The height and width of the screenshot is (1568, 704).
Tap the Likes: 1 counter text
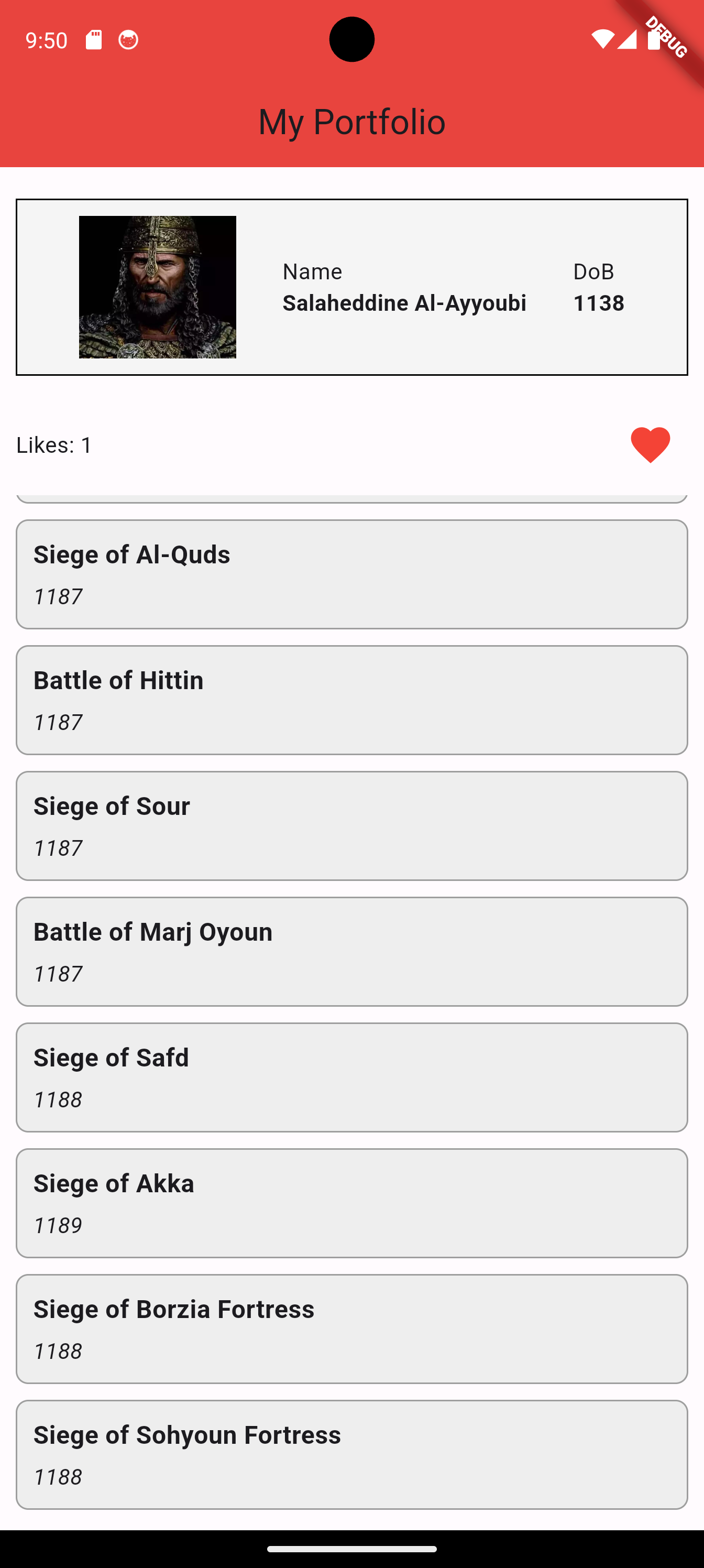point(54,445)
